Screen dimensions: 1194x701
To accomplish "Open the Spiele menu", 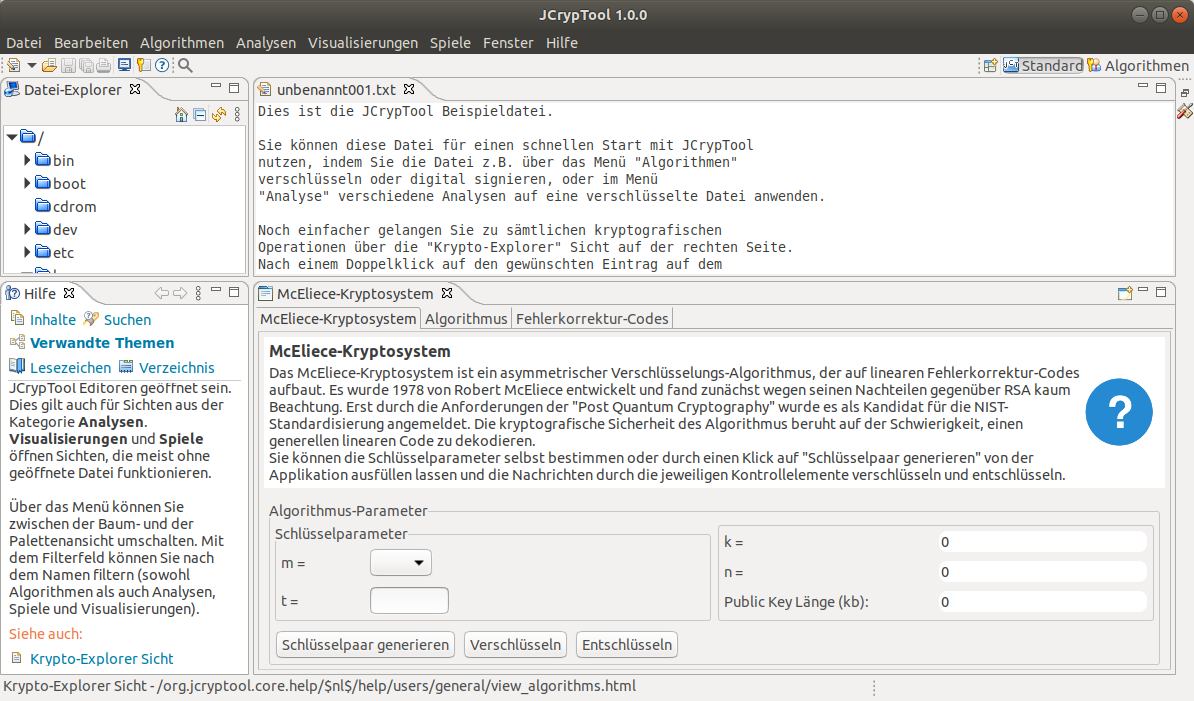I will [x=450, y=43].
